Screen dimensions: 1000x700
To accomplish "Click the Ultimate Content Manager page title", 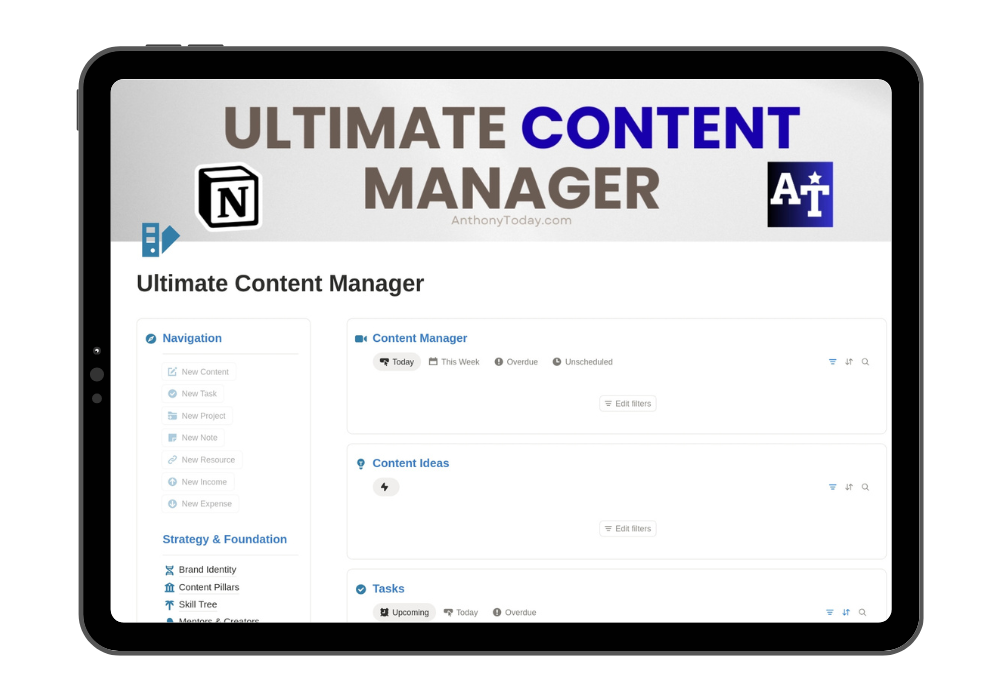I will pos(280,284).
